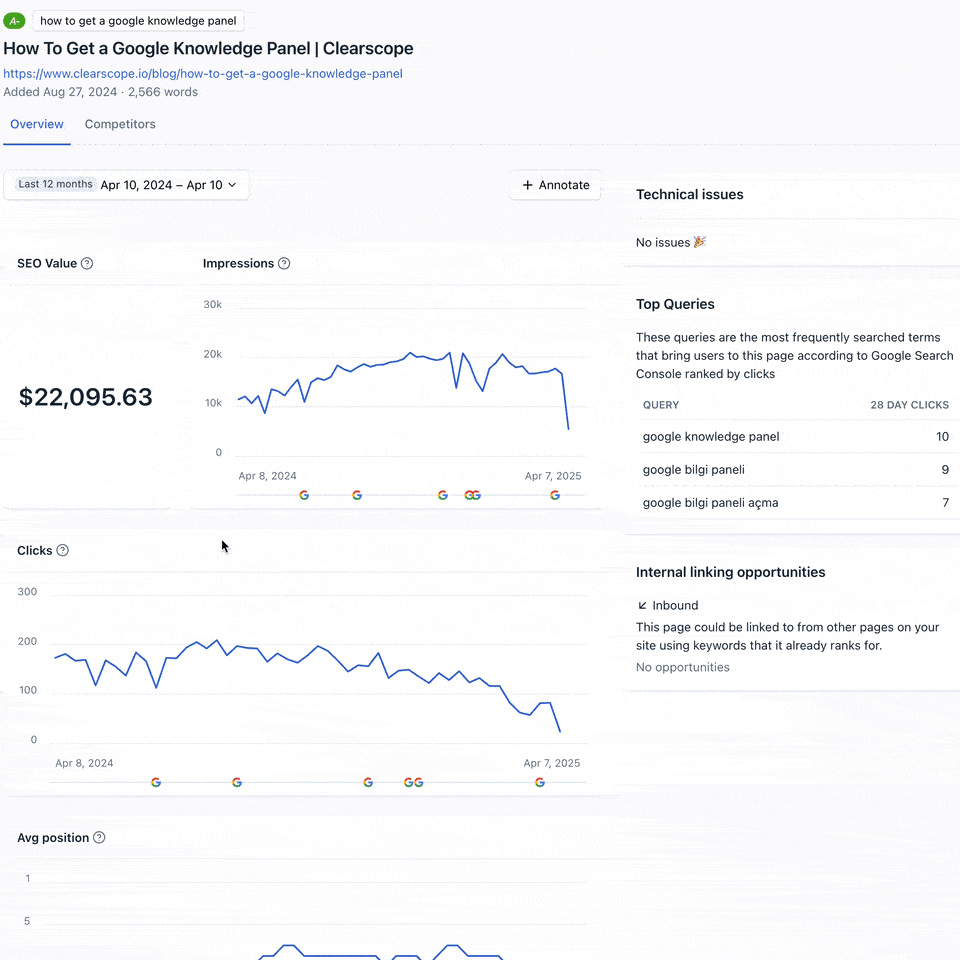Viewport: 960px width, 960px height.
Task: Click the Top Queries heading
Action: tap(675, 304)
